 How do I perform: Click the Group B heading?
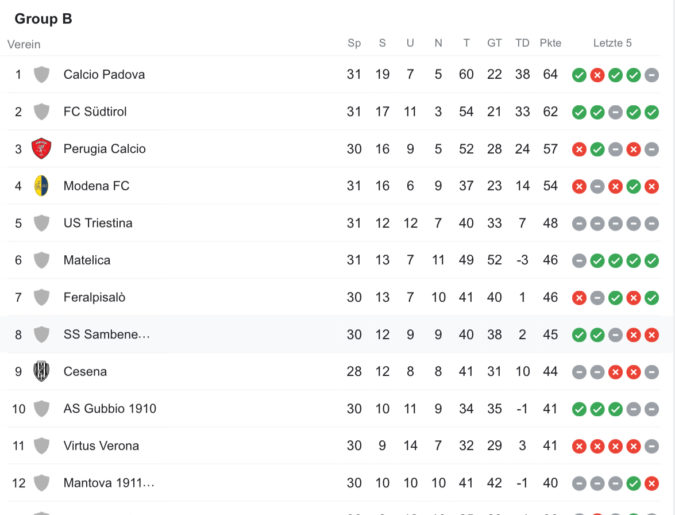43,19
